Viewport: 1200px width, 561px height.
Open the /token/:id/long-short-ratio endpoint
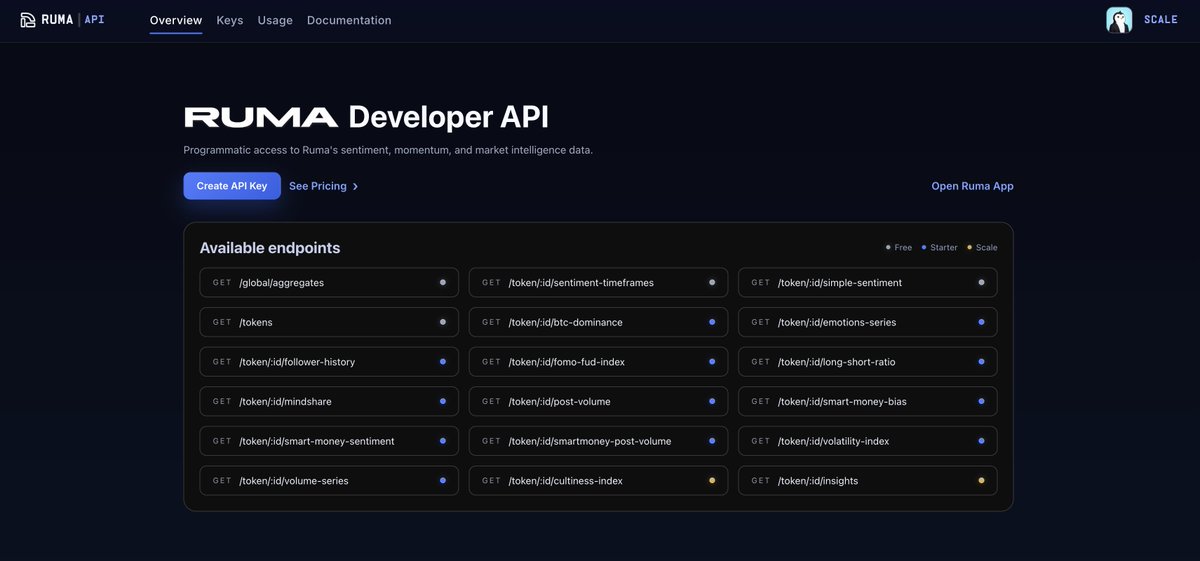tap(868, 362)
